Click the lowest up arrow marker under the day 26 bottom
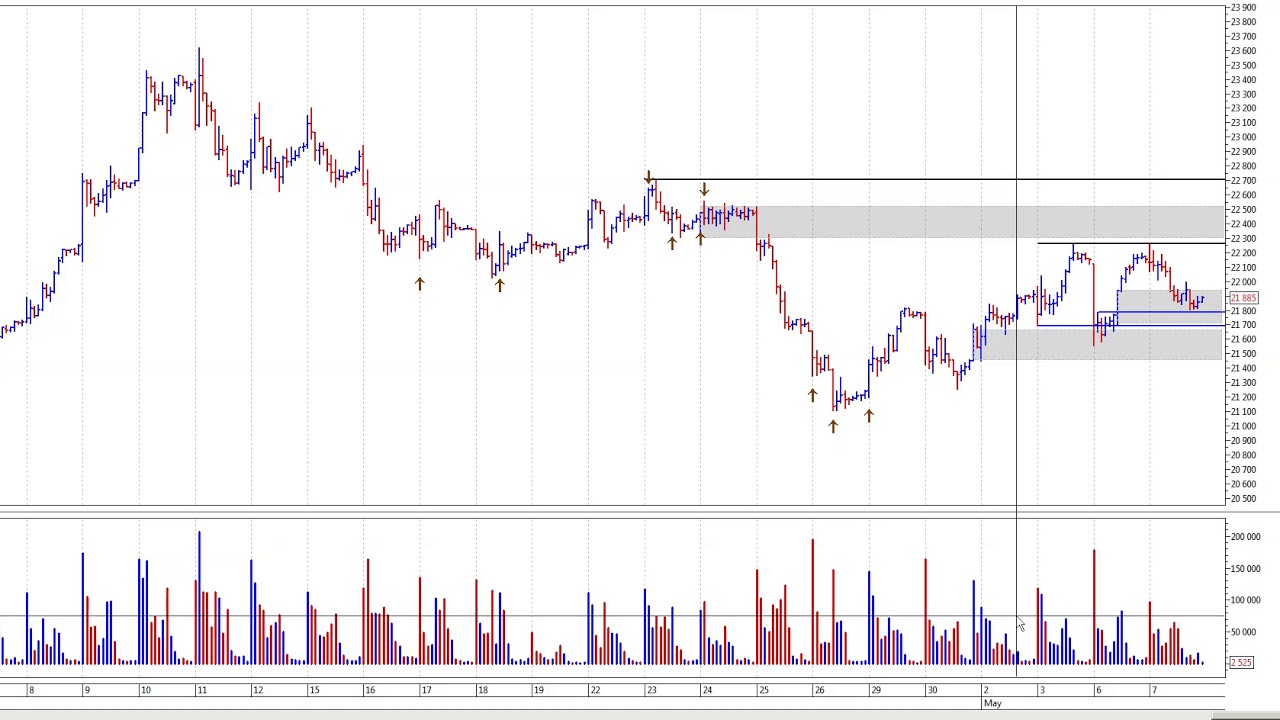Image resolution: width=1280 pixels, height=720 pixels. pyautogui.click(x=833, y=426)
